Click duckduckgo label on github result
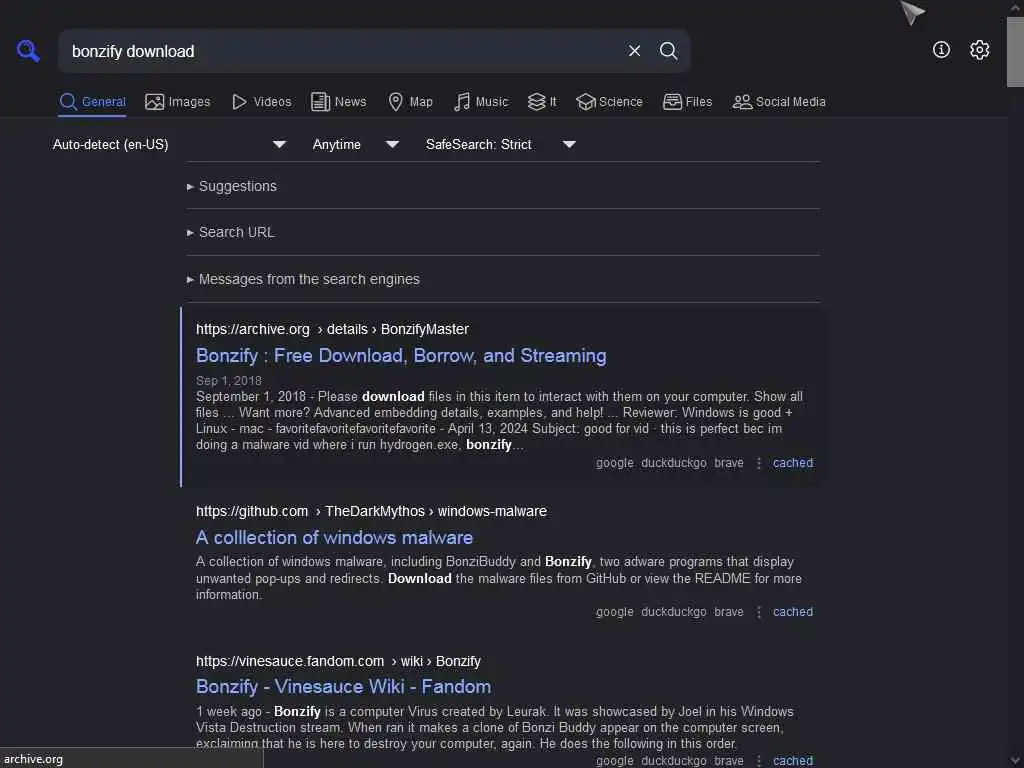 [673, 612]
